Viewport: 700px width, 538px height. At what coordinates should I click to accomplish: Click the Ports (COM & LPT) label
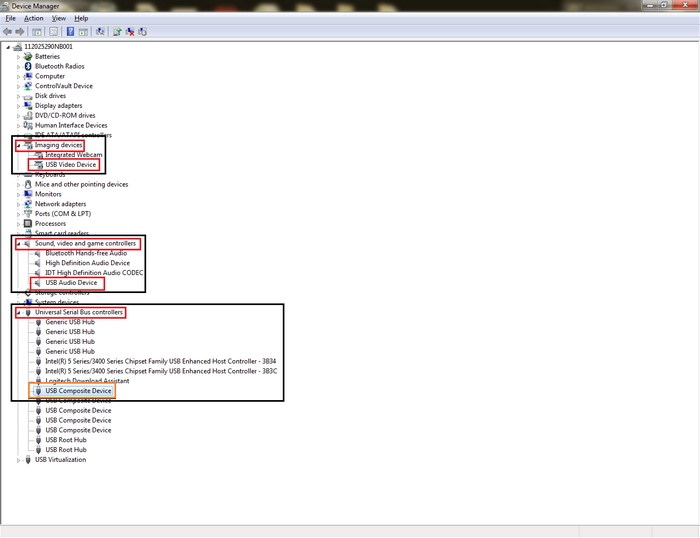(63, 213)
